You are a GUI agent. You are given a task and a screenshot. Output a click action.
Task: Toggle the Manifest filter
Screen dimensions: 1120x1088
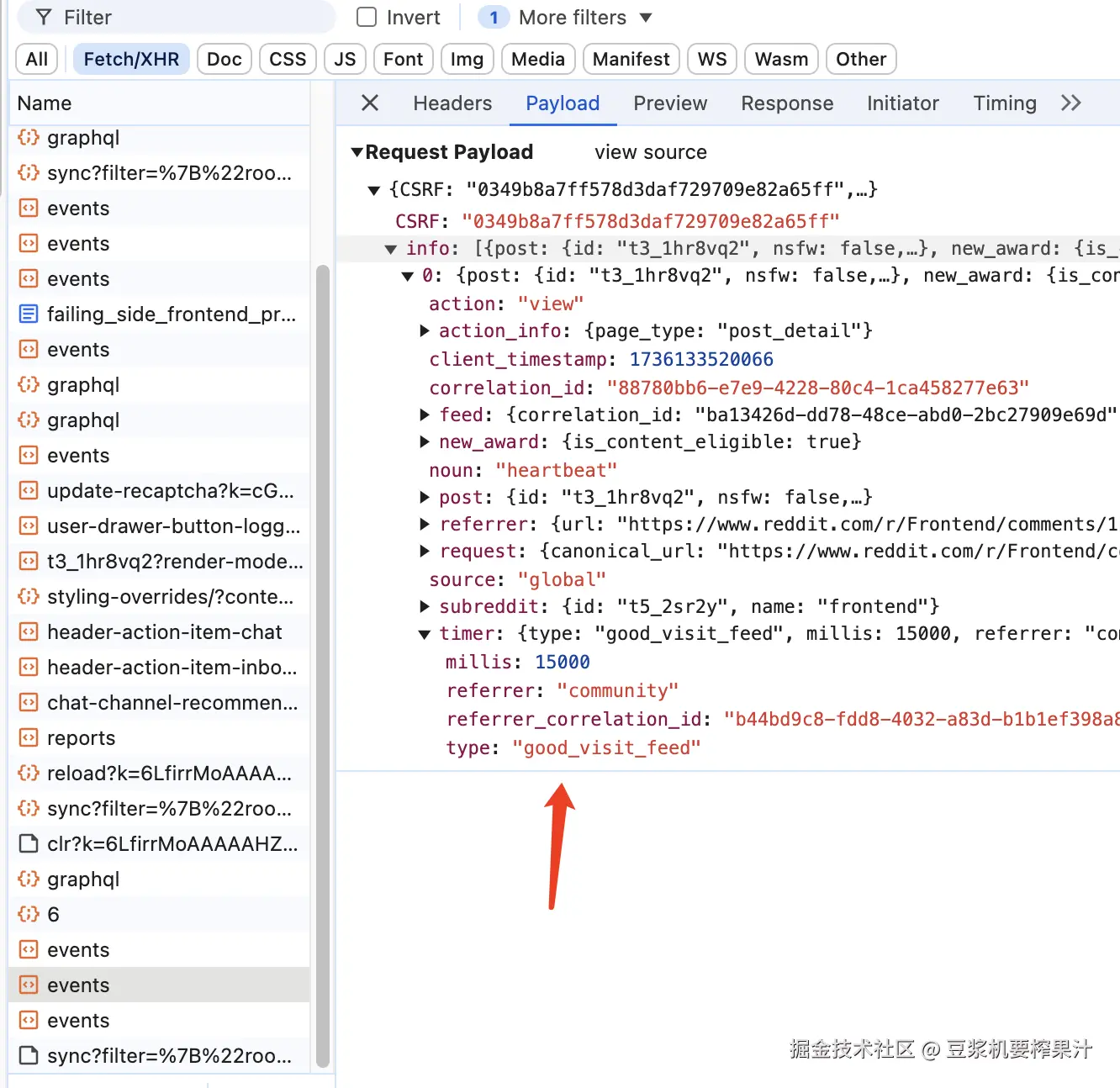coord(631,60)
